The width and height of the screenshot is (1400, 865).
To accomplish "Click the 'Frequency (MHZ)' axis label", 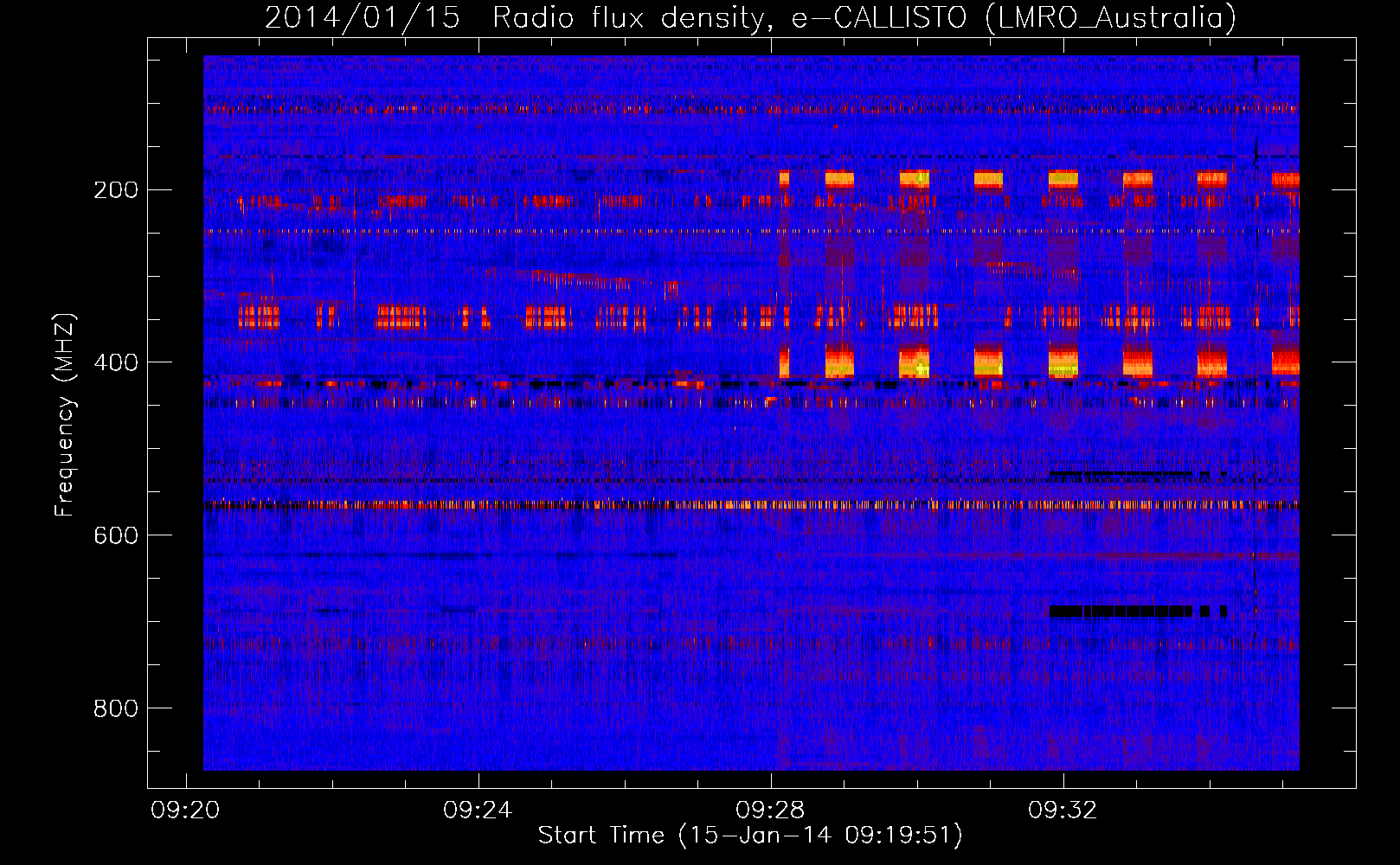I will pyautogui.click(x=65, y=414).
